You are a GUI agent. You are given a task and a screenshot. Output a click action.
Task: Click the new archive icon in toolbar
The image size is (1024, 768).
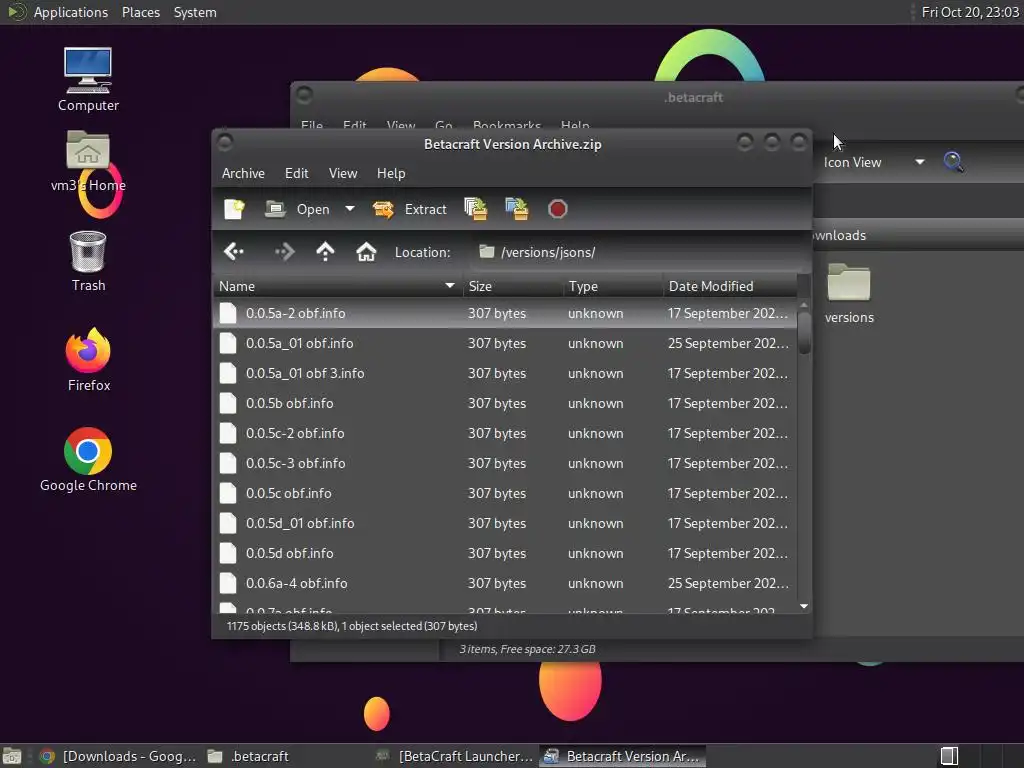point(234,209)
